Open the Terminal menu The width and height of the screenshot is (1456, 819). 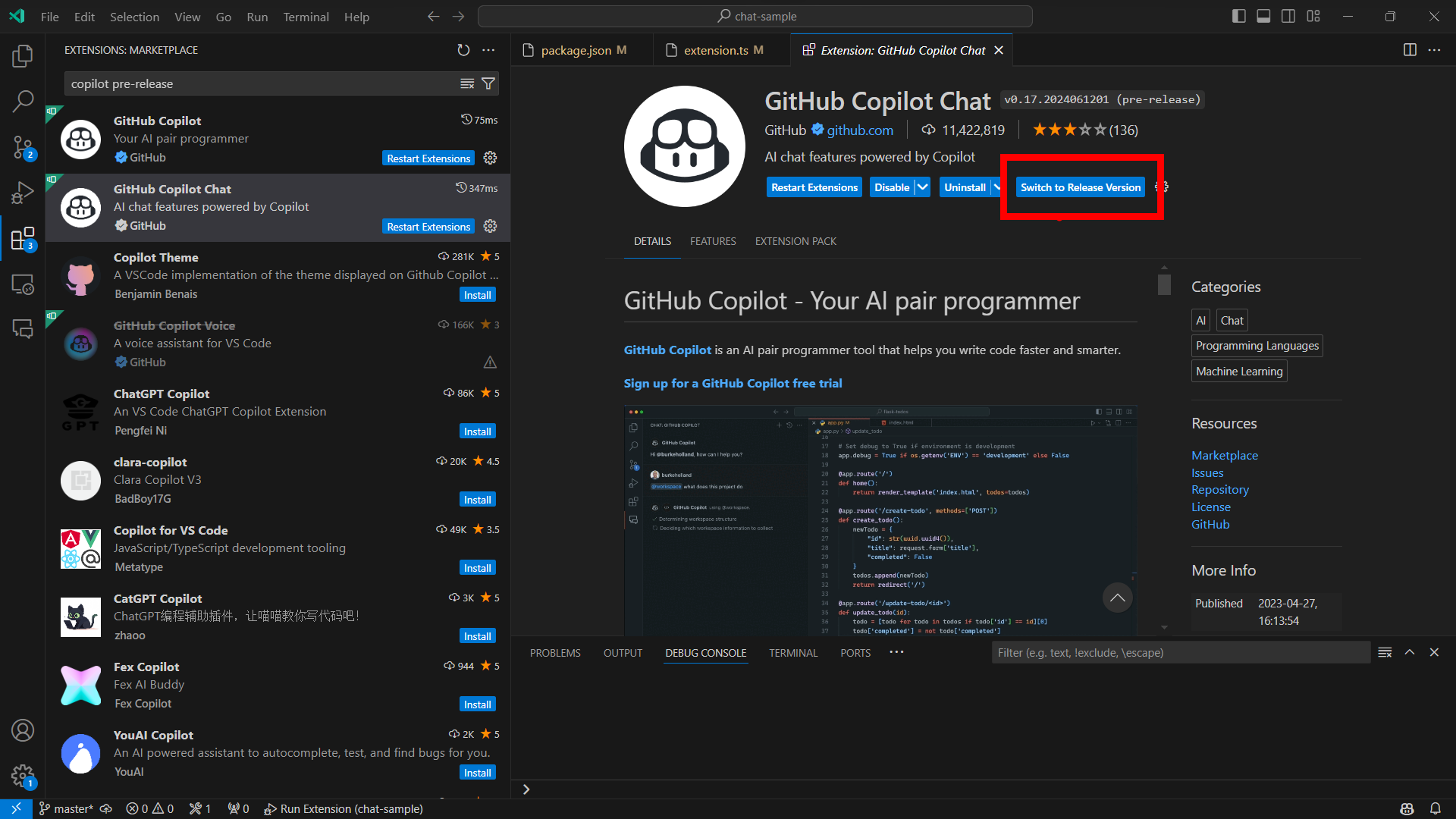pyautogui.click(x=306, y=17)
